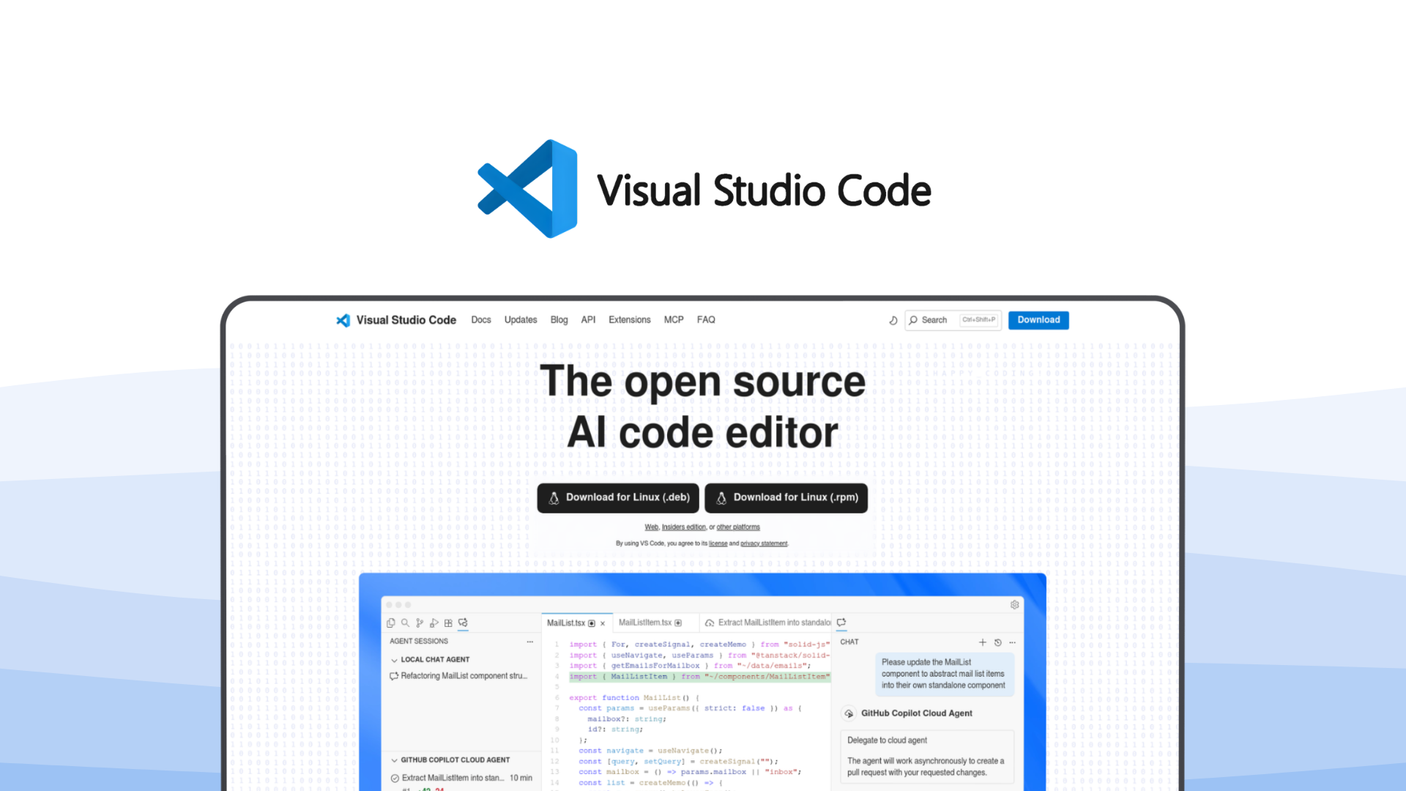Toggle the site theme with the lamp icon
This screenshot has height=791, width=1406.
point(893,320)
